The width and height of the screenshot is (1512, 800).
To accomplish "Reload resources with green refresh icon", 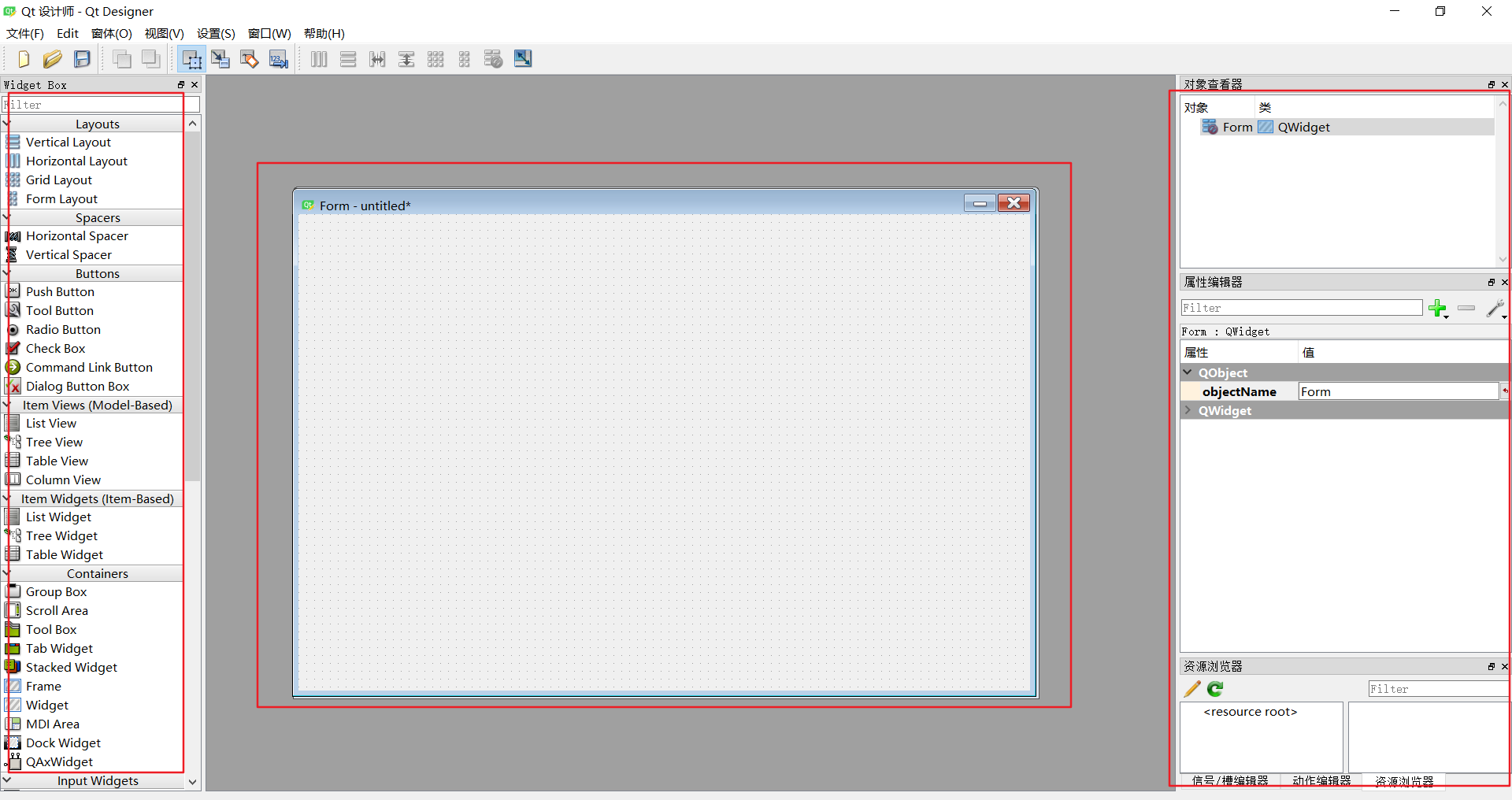I will click(x=1215, y=689).
